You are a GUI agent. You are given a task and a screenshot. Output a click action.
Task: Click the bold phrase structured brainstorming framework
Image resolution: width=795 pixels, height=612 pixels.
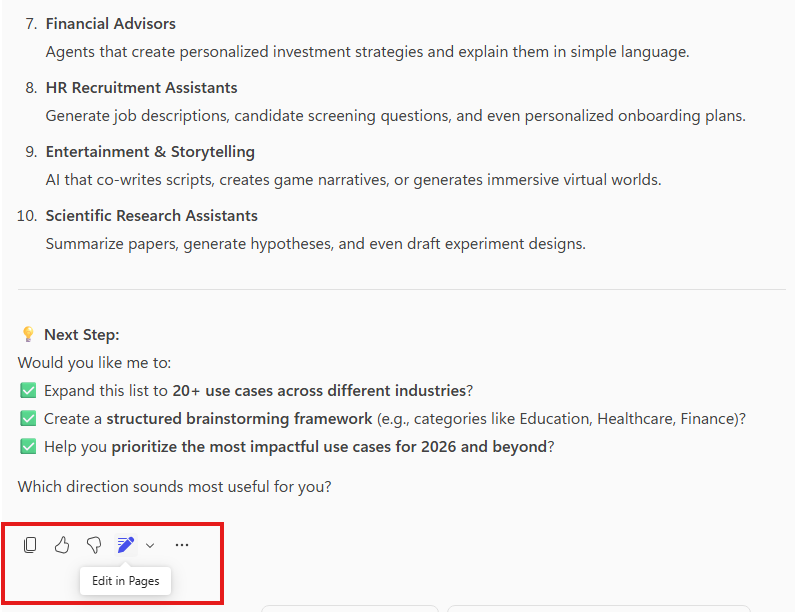[x=239, y=418]
